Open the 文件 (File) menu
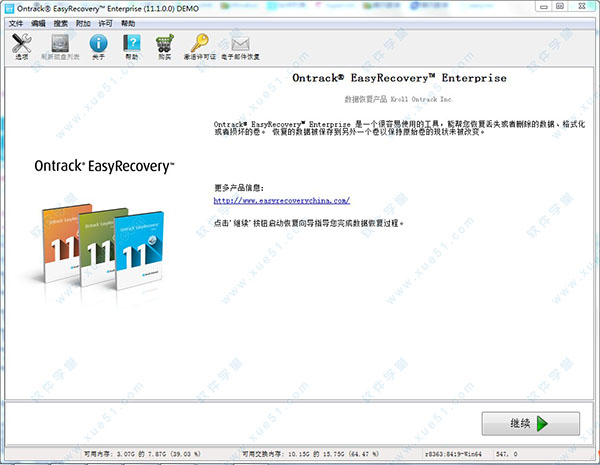The height and width of the screenshot is (465, 600). pos(15,22)
